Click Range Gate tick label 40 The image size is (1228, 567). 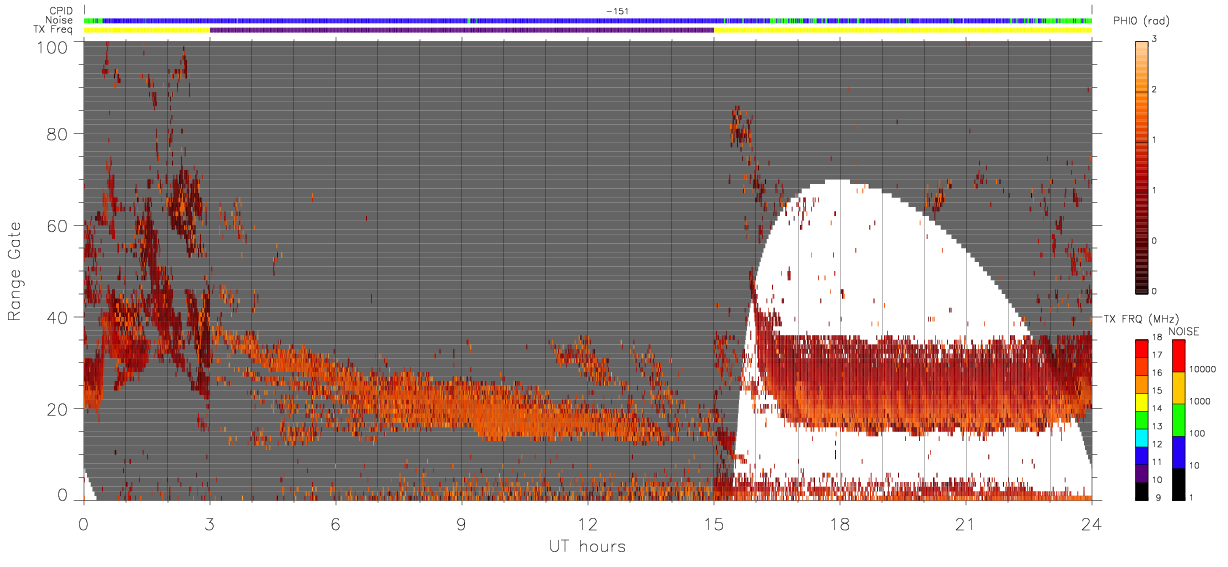[59, 317]
